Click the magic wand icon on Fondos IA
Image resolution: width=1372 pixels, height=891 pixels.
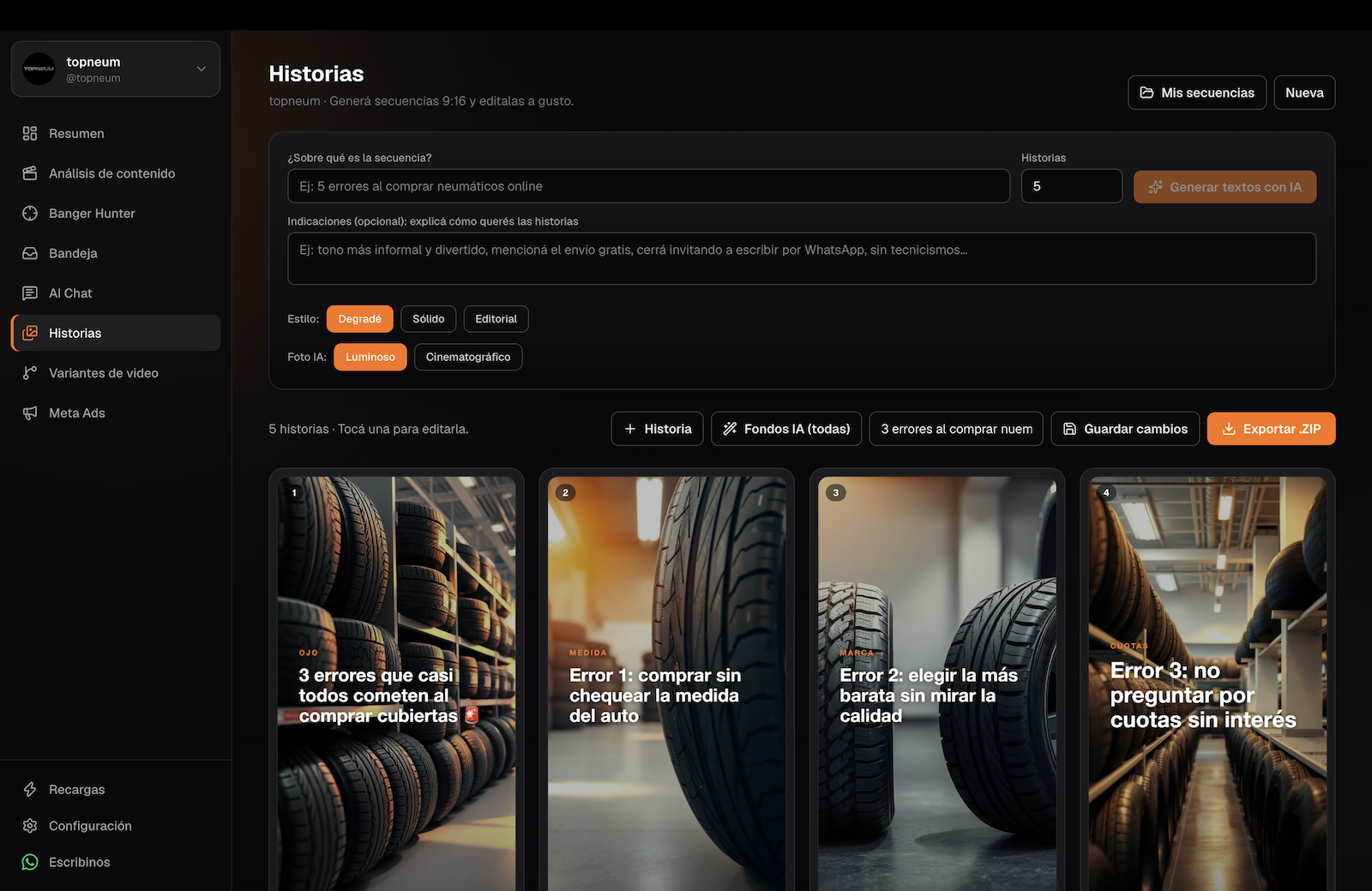pos(730,429)
